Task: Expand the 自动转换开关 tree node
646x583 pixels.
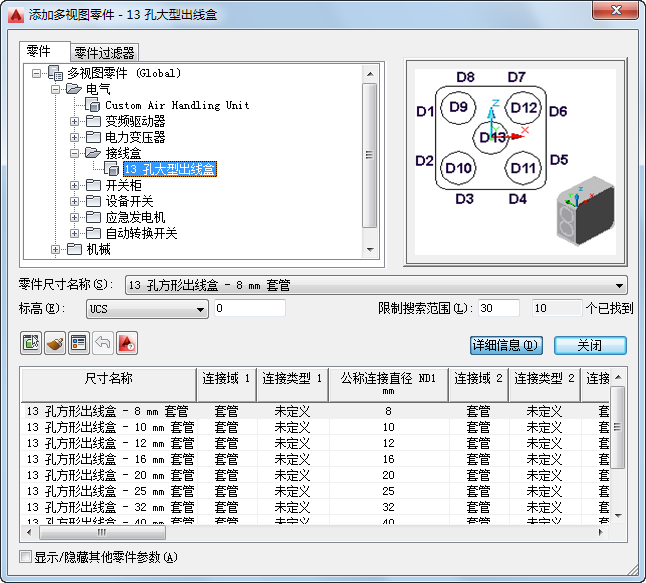Action: 74,234
